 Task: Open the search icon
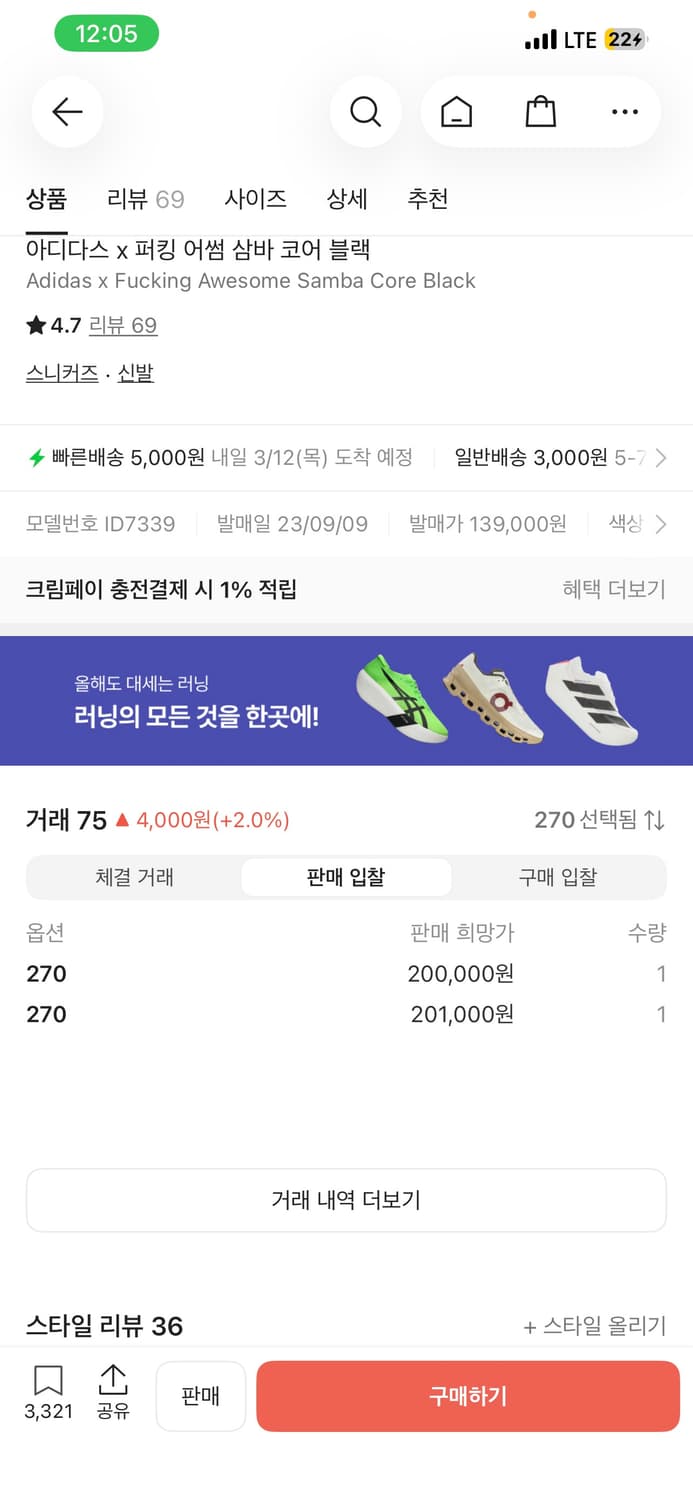pyautogui.click(x=366, y=111)
